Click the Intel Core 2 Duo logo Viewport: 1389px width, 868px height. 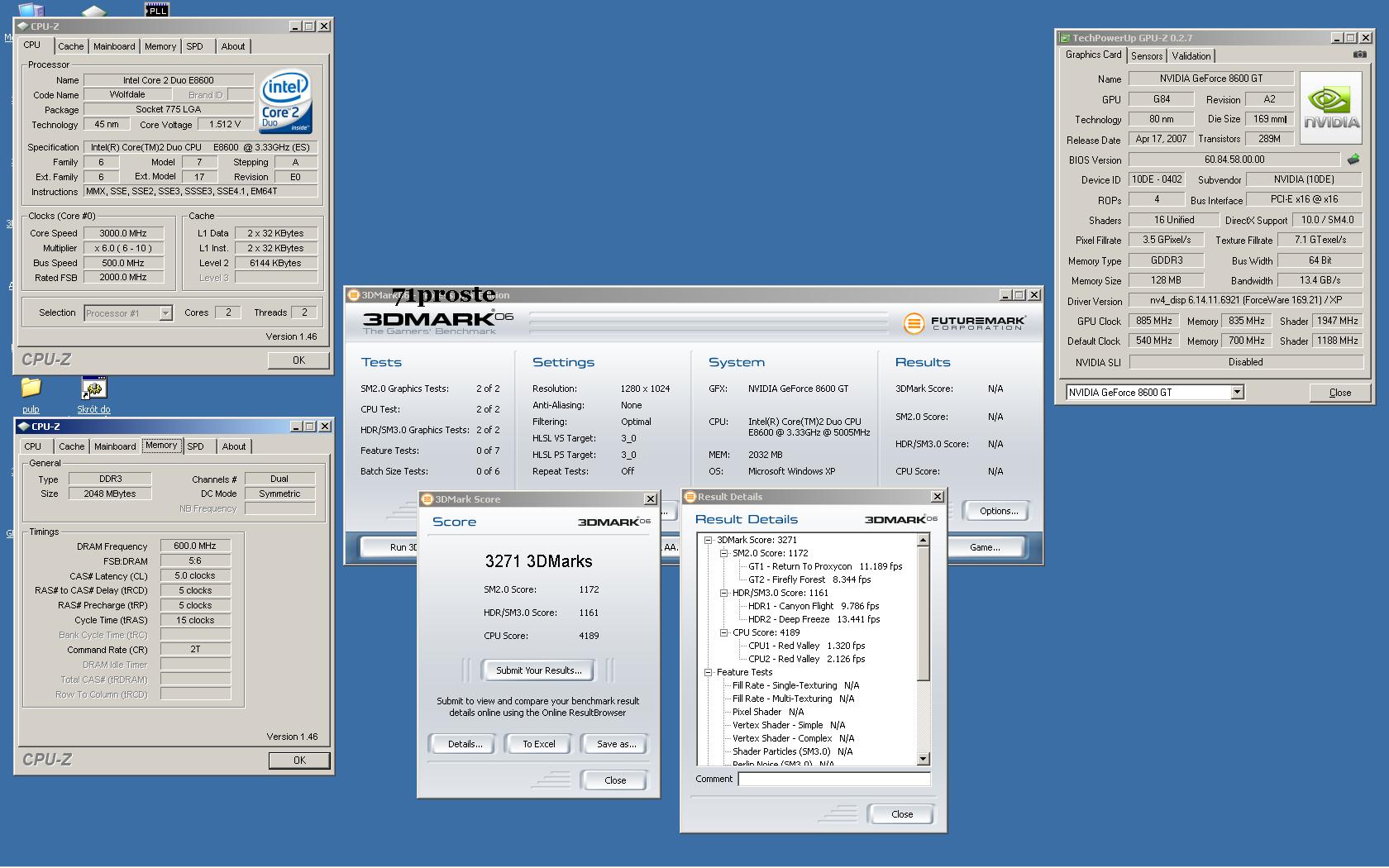[285, 102]
